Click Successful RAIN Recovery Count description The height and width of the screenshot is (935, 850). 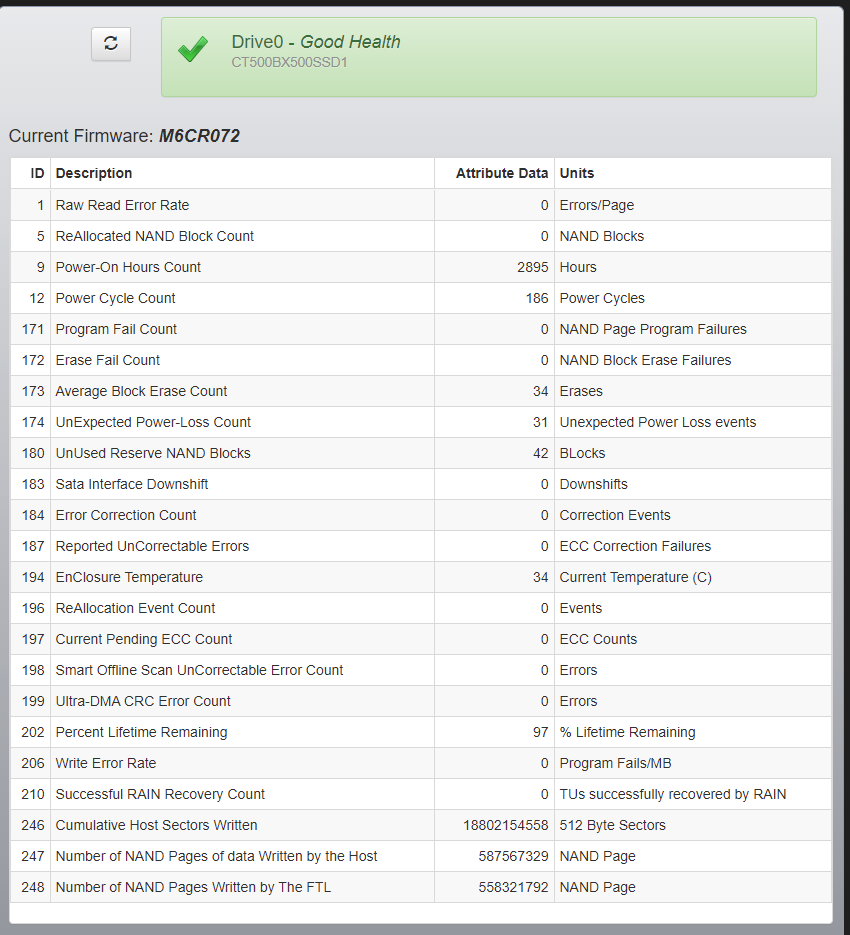coord(160,794)
